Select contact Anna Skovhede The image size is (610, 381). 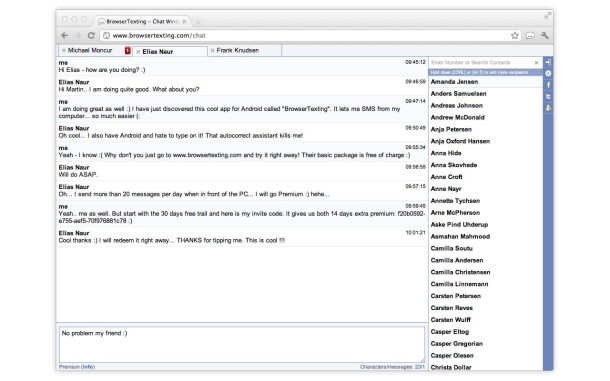[x=486, y=165]
